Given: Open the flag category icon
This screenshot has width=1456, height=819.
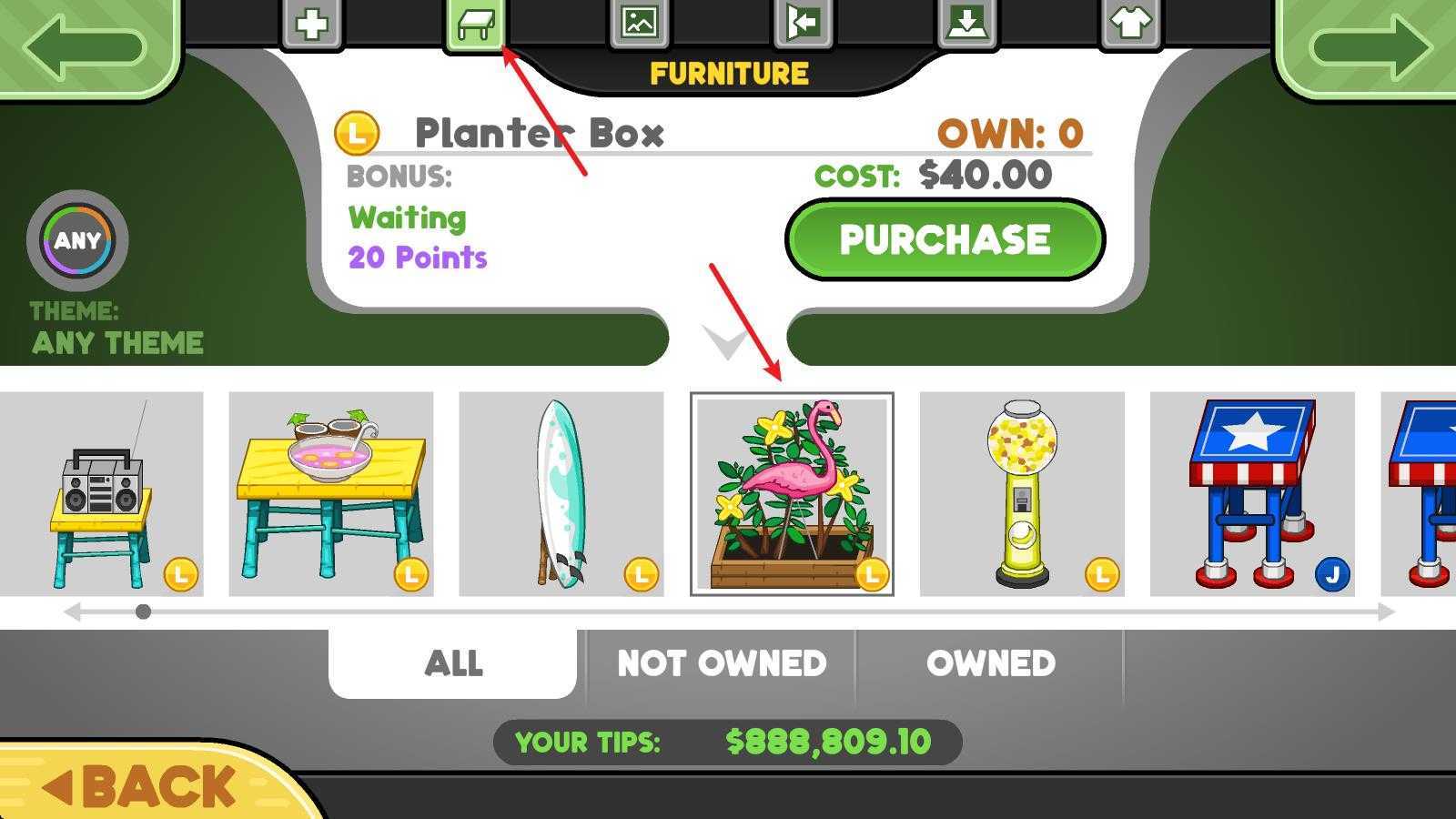Looking at the screenshot, I should 803,23.
